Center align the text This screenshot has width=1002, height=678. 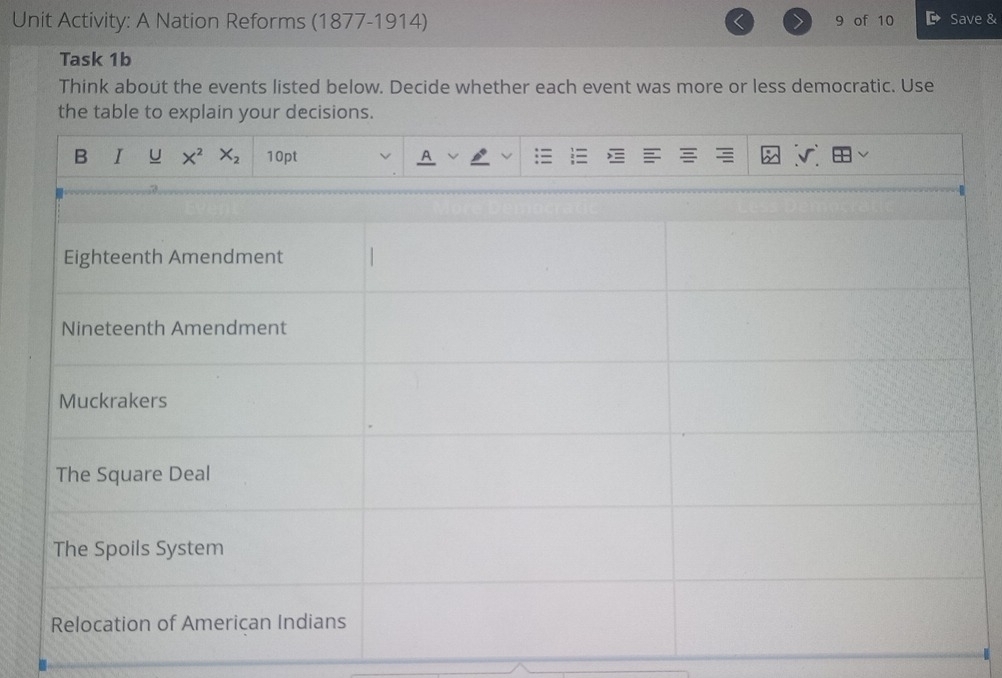point(687,156)
